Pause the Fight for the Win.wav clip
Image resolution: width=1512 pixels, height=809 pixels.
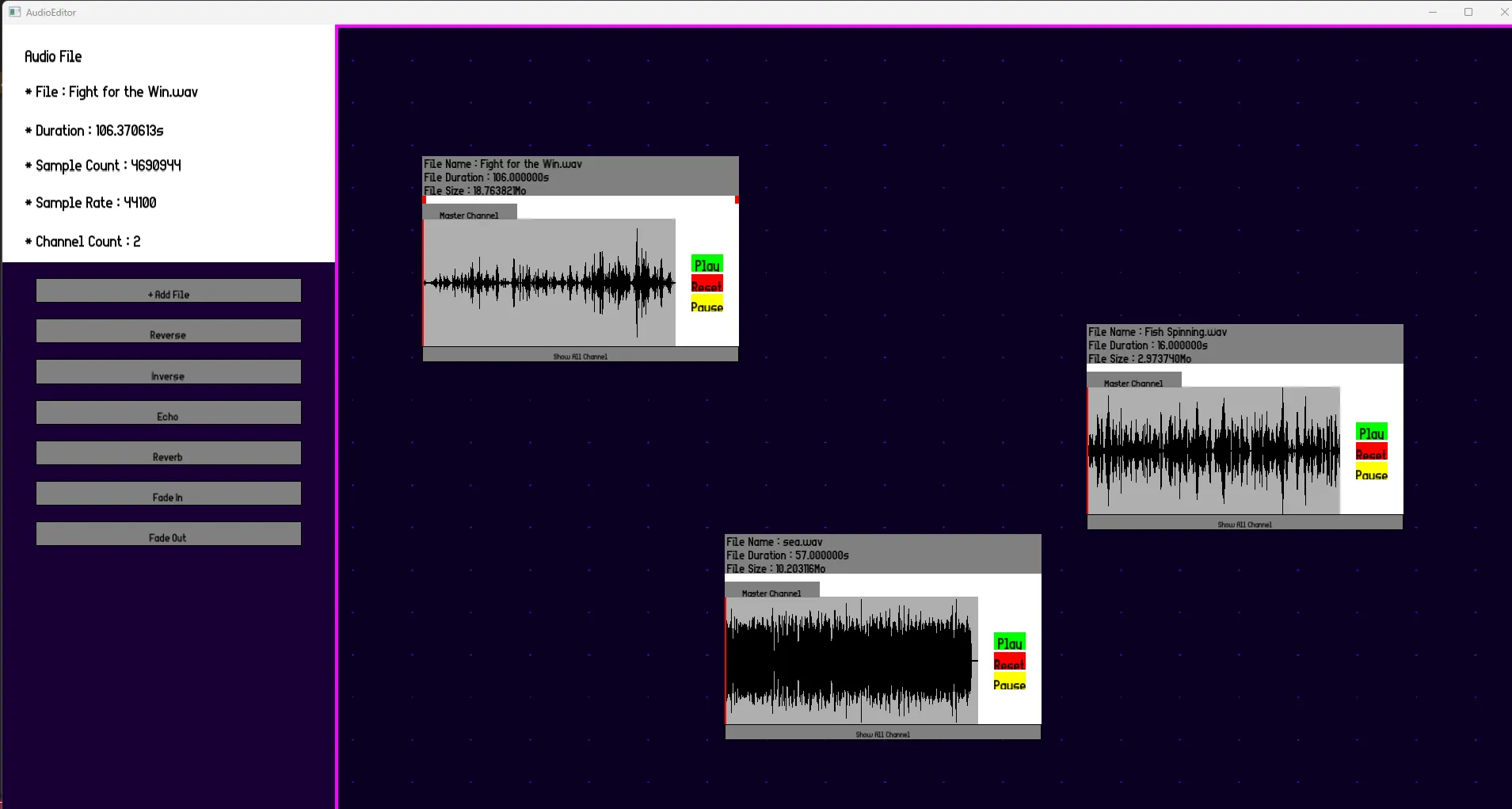point(706,307)
